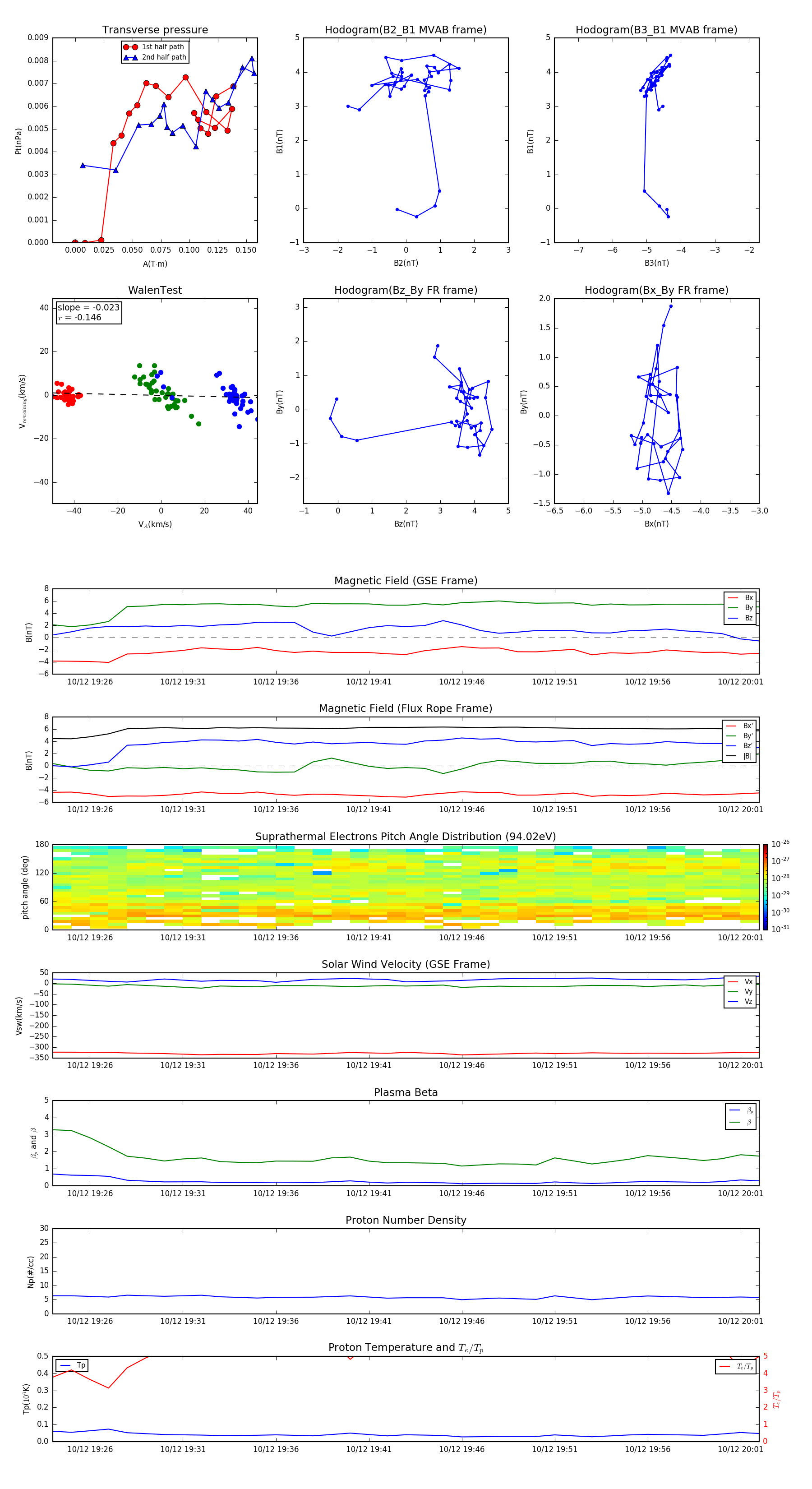812x1489 pixels.
Task: Click the "WalenTest" plot title
Action: click(155, 290)
